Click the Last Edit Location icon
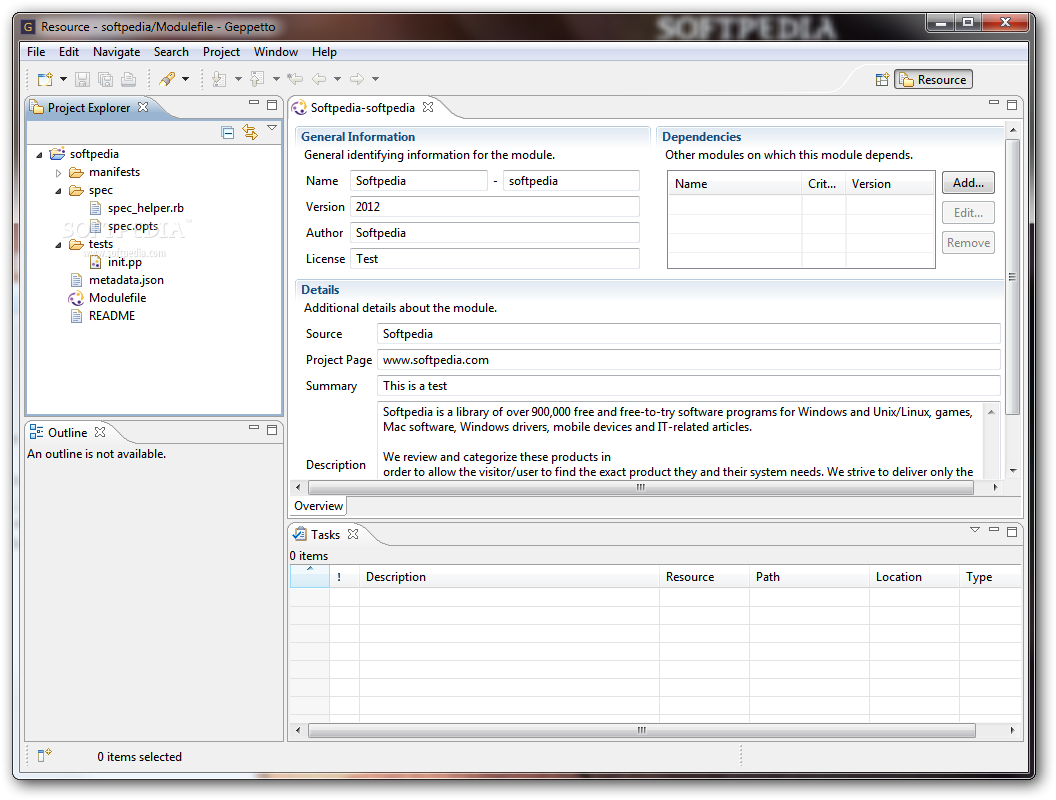 pyautogui.click(x=295, y=79)
